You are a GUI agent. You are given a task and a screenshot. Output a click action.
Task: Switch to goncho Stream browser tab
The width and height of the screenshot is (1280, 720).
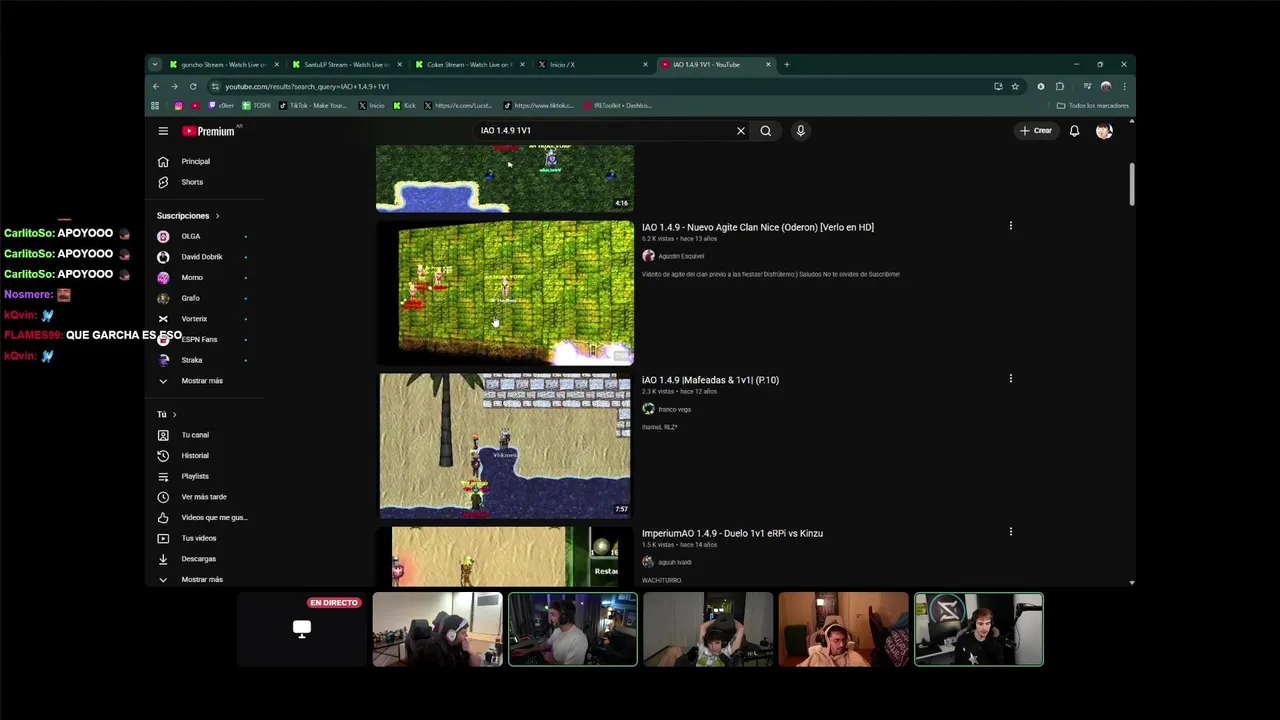tap(224, 64)
